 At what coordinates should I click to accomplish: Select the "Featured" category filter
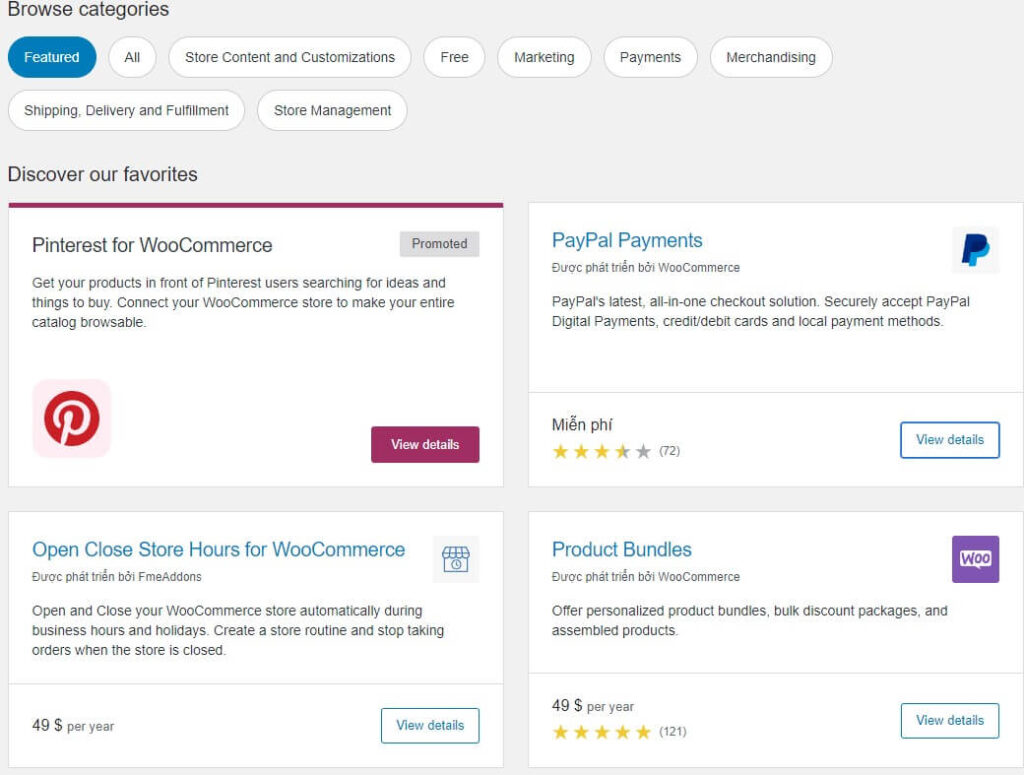tap(51, 57)
